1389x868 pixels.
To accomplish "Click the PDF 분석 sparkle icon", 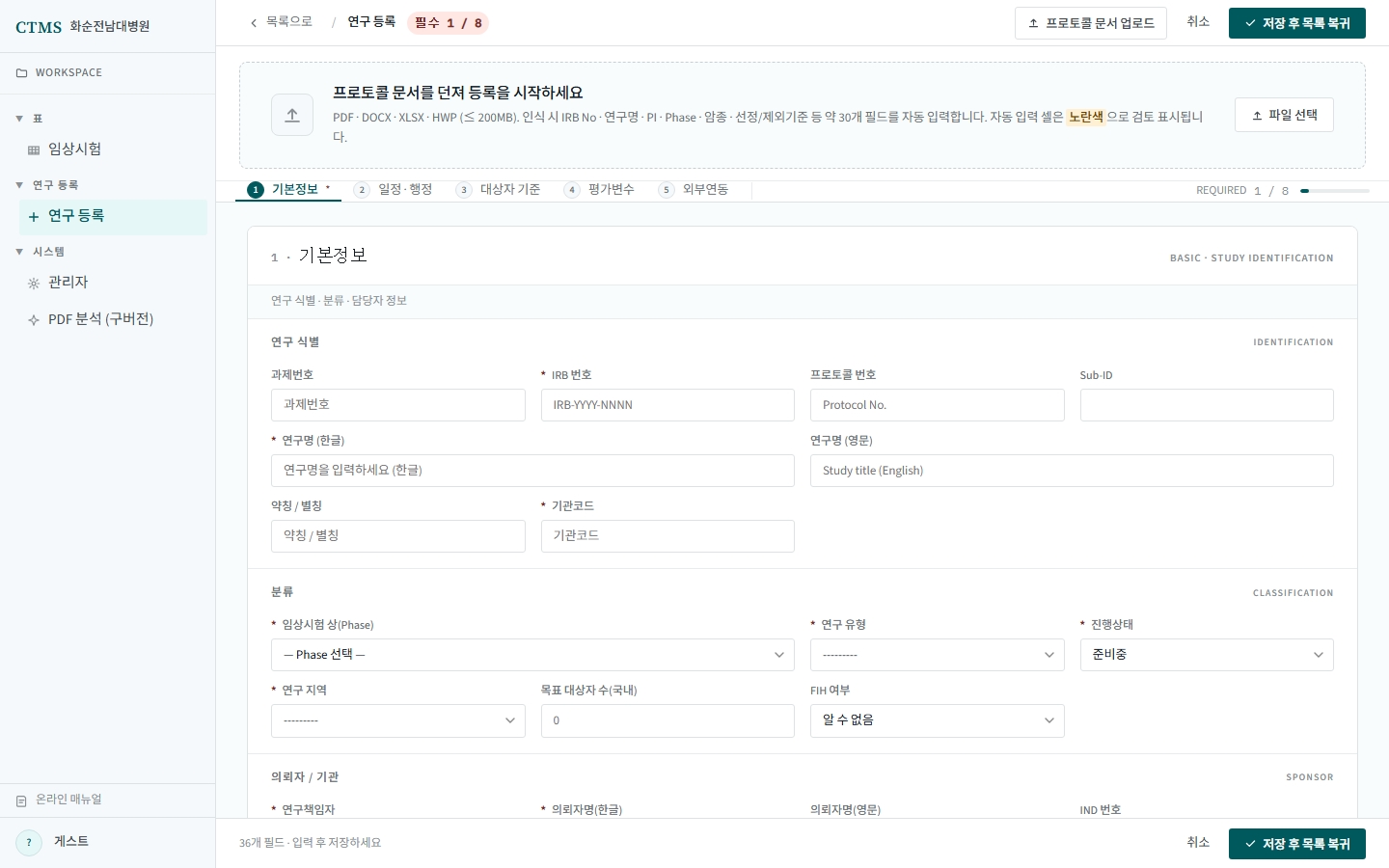I will point(34,320).
